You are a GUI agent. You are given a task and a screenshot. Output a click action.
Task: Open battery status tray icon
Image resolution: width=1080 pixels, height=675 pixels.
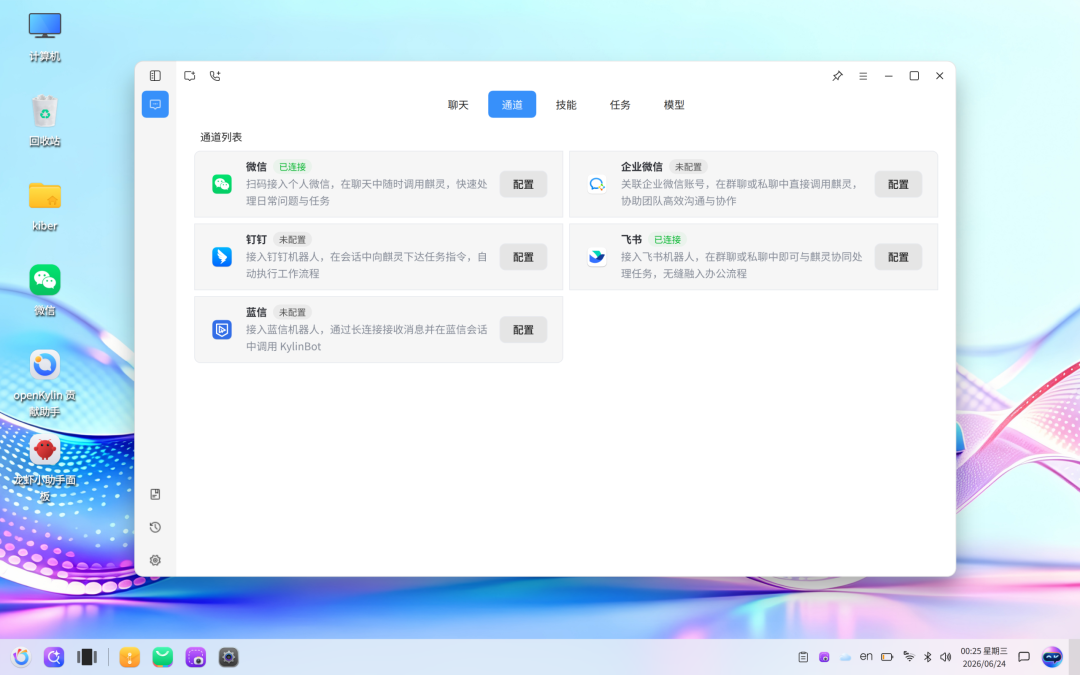pos(887,657)
